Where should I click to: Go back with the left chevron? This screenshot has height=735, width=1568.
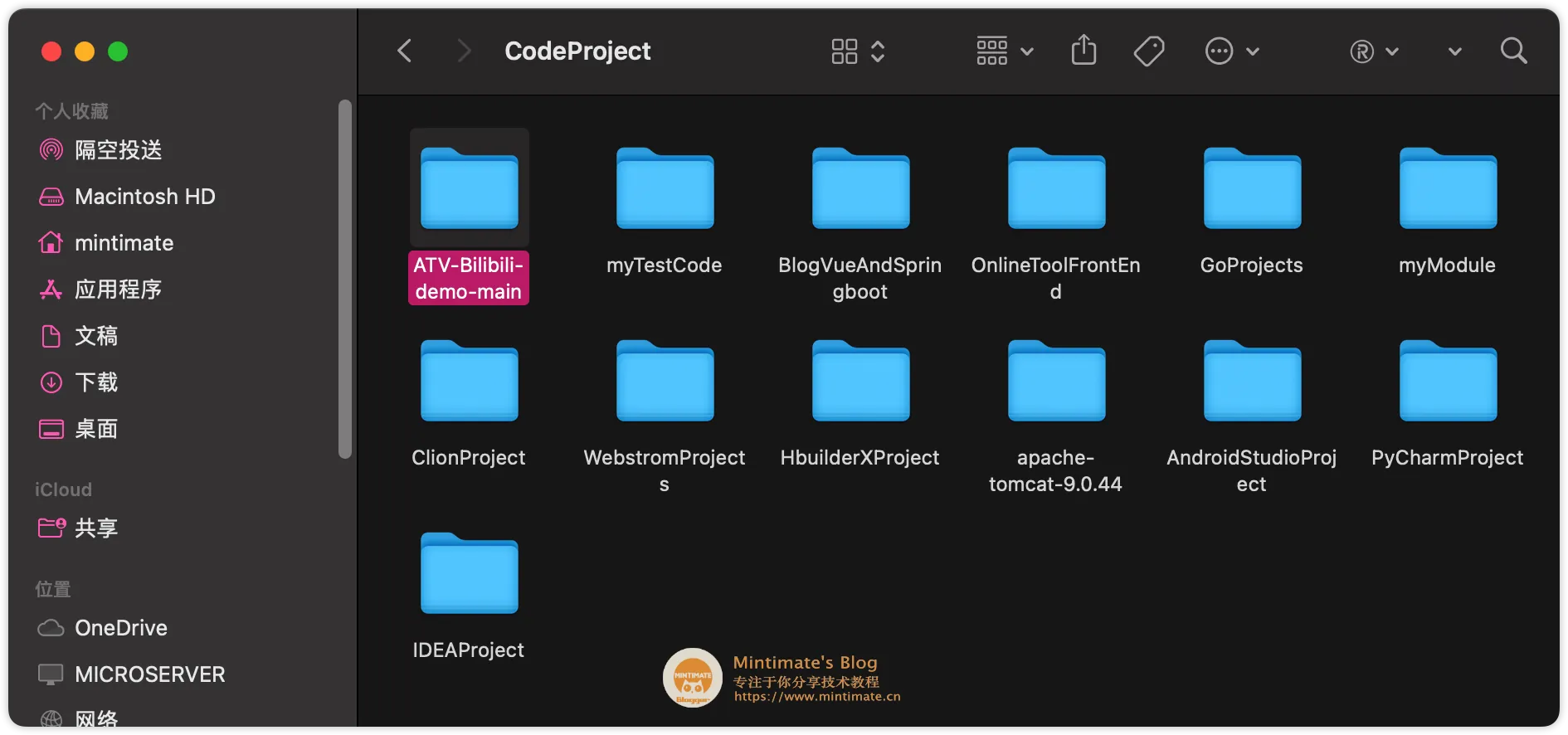[404, 51]
